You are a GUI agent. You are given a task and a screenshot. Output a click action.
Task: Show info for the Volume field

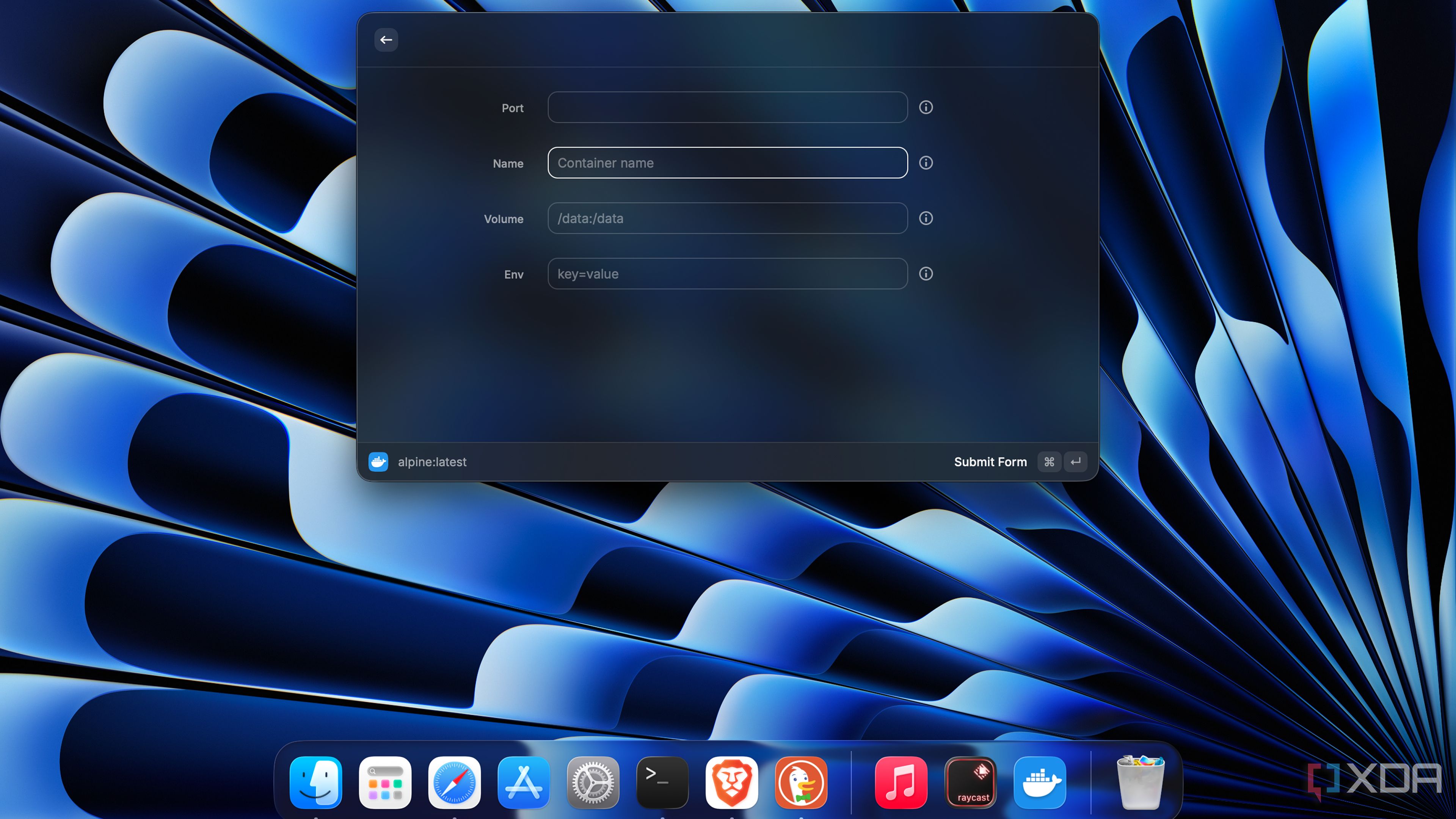click(926, 218)
